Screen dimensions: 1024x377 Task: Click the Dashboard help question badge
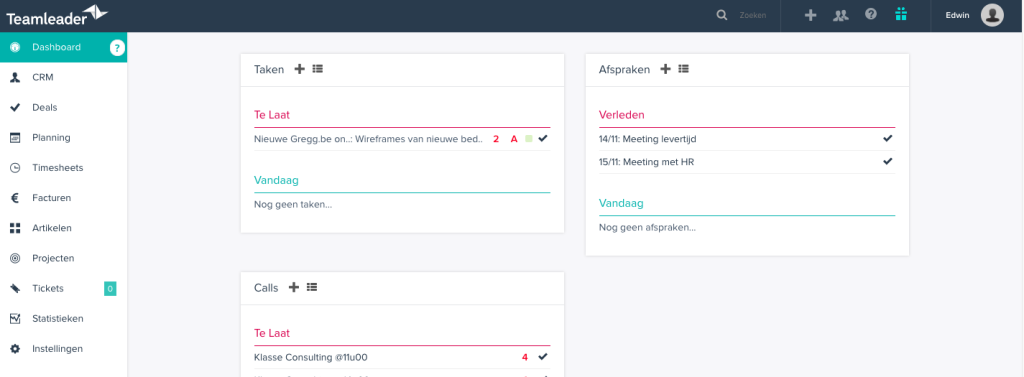pos(117,47)
